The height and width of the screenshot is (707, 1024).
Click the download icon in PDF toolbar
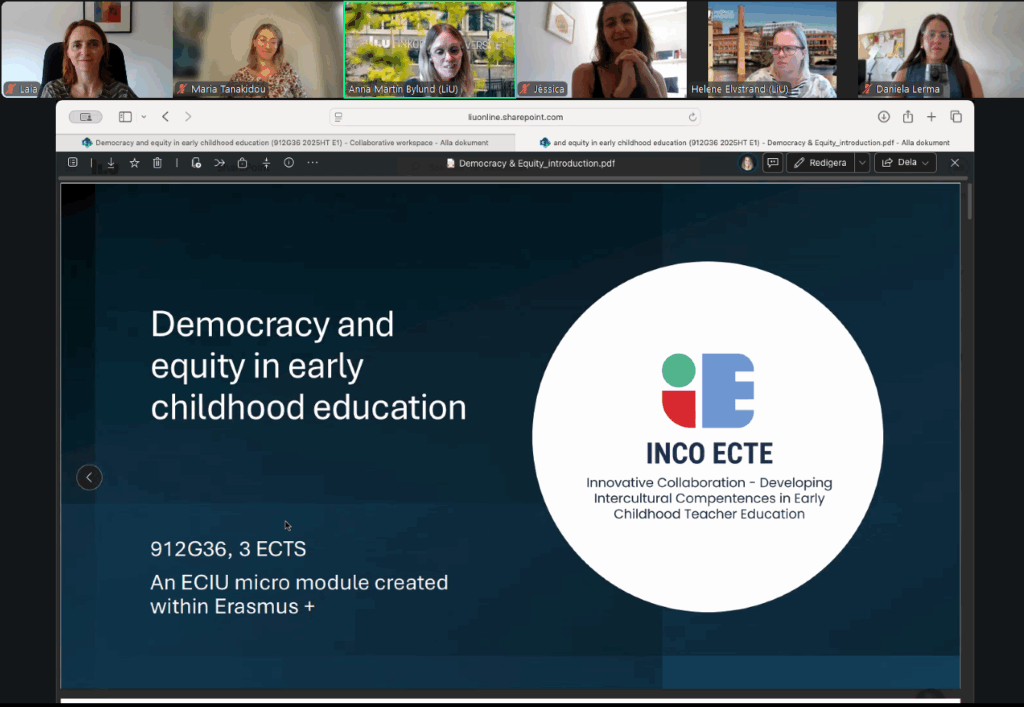(x=111, y=163)
